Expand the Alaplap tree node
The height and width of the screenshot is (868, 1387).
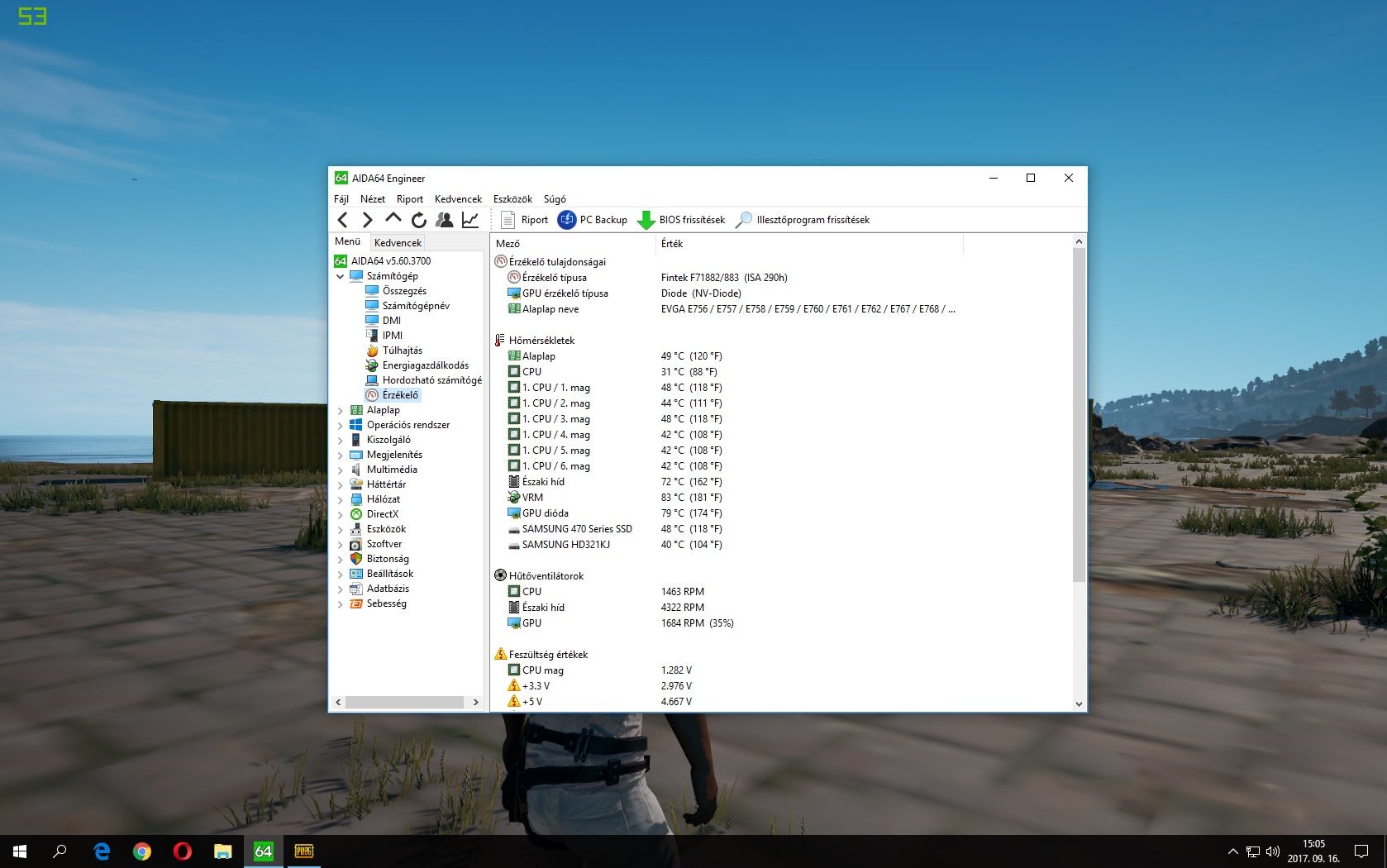(x=340, y=410)
